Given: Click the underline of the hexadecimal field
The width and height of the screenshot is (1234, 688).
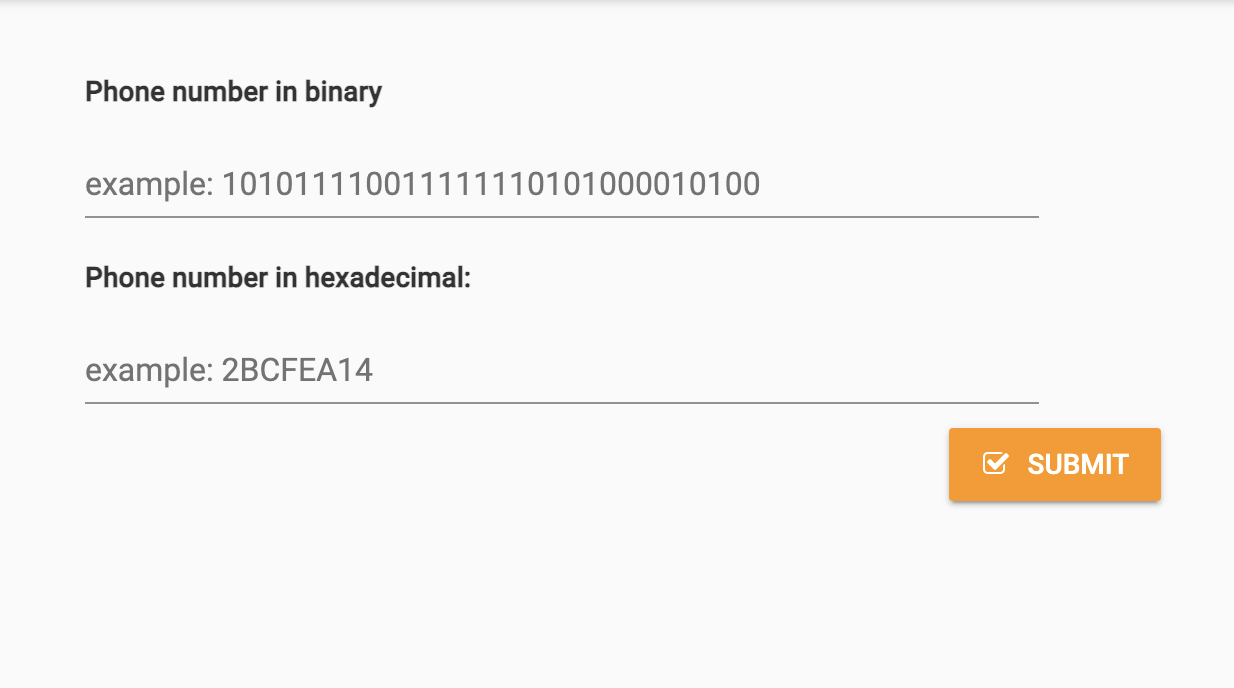Looking at the screenshot, I should tap(561, 402).
